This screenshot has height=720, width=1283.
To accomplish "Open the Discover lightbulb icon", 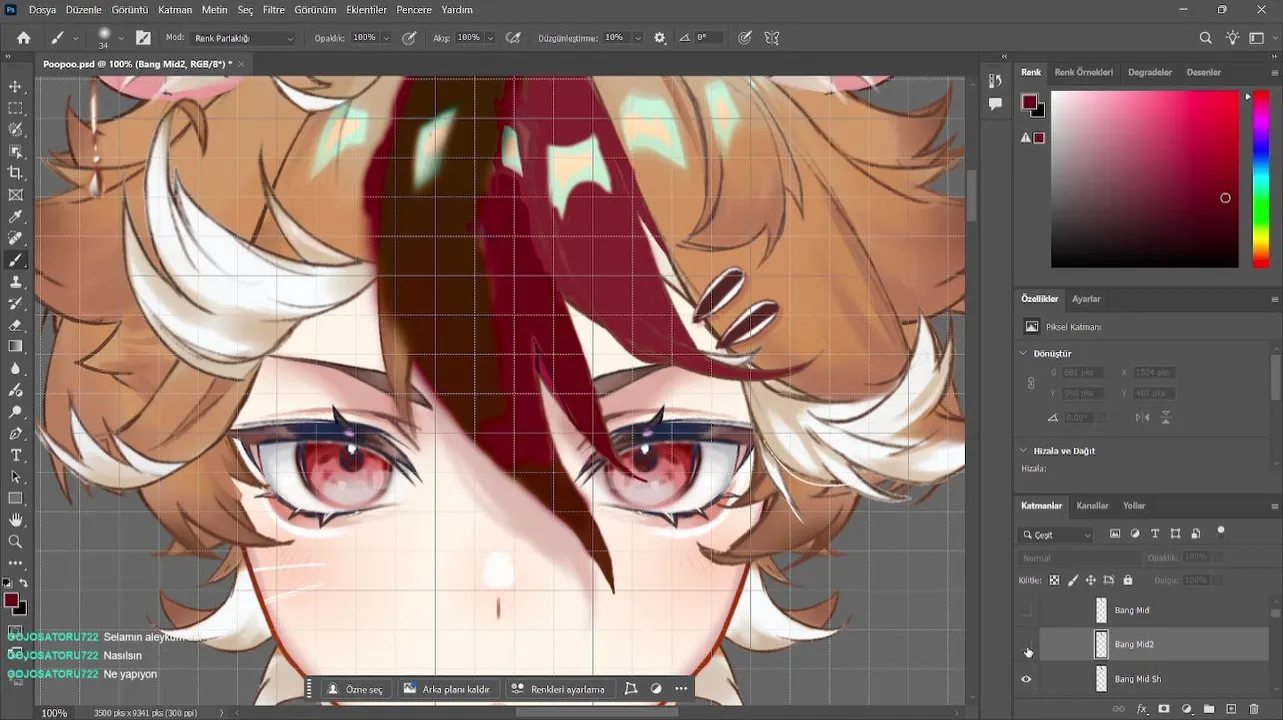I will tap(1232, 38).
